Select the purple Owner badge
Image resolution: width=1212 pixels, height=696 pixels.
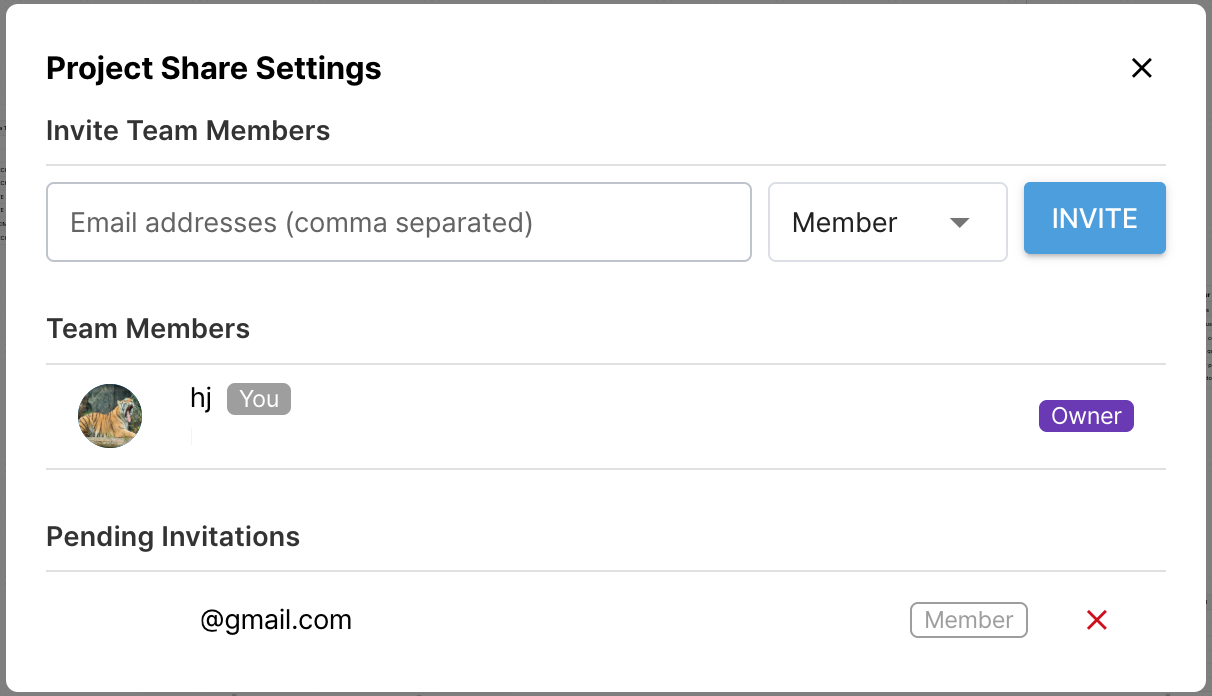click(1086, 416)
